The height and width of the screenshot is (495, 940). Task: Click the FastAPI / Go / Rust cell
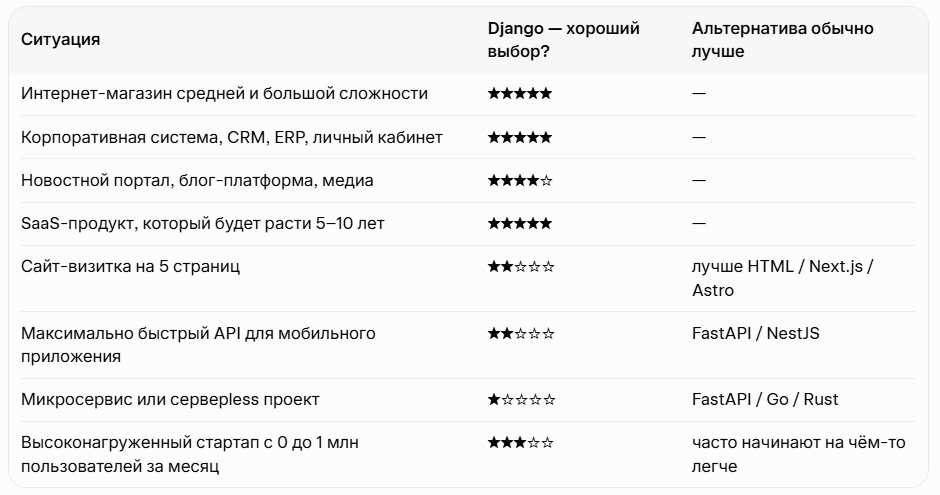(x=765, y=400)
